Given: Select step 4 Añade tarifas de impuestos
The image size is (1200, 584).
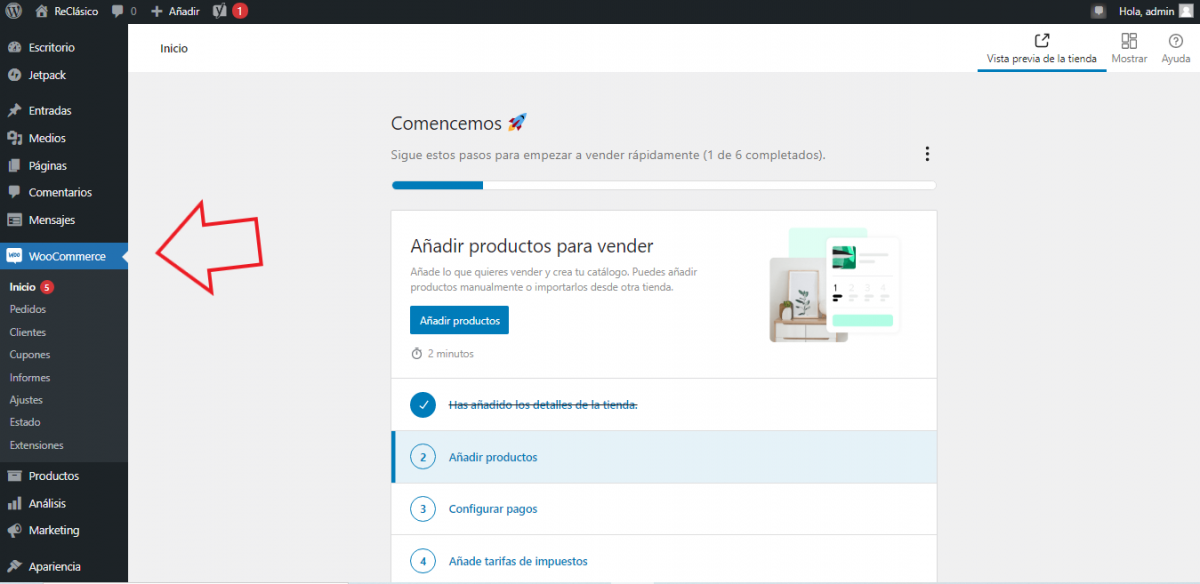Looking at the screenshot, I should [x=518, y=561].
